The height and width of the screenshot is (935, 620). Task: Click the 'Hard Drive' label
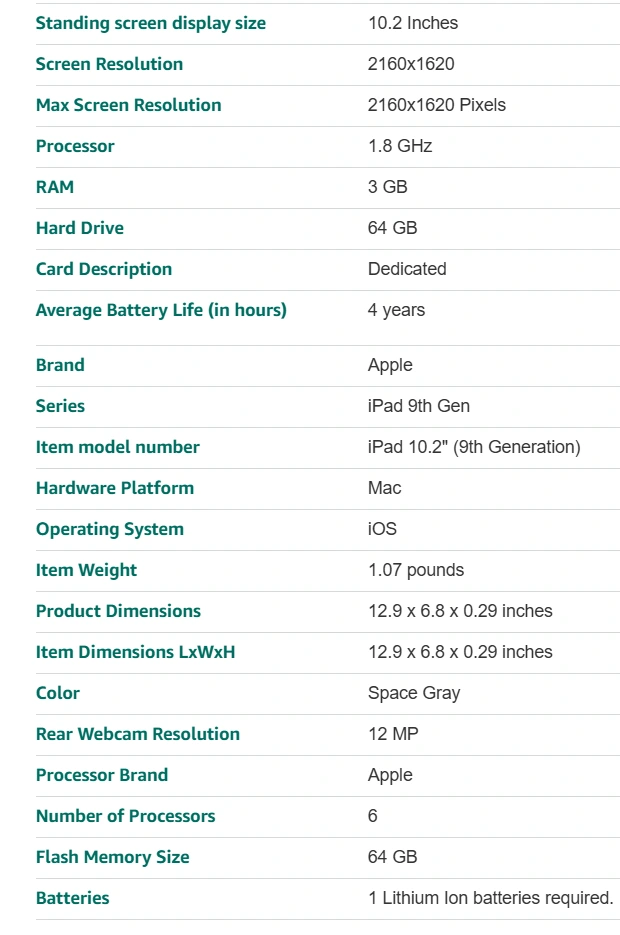click(80, 228)
